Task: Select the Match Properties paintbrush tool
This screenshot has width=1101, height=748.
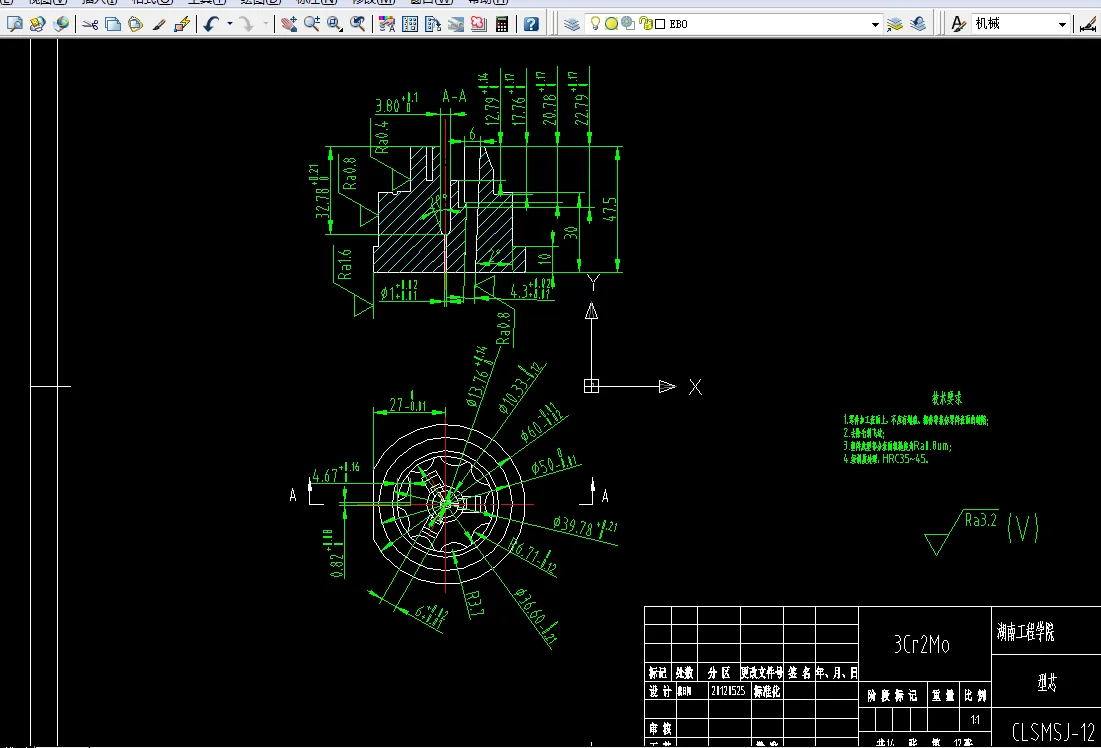Action: coord(159,25)
